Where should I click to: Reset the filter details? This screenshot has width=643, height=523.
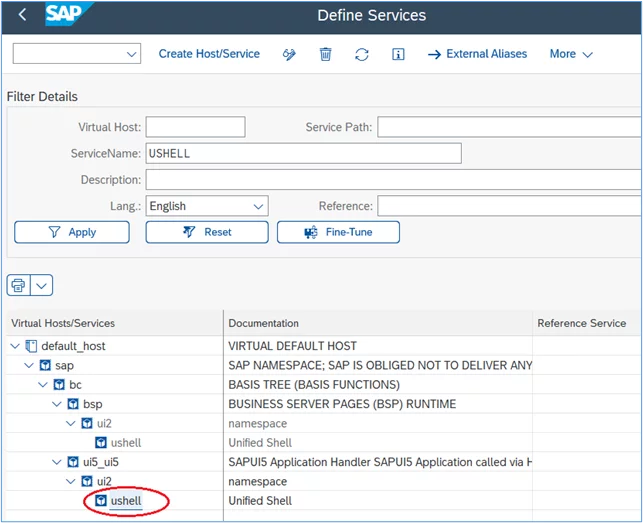tap(207, 232)
